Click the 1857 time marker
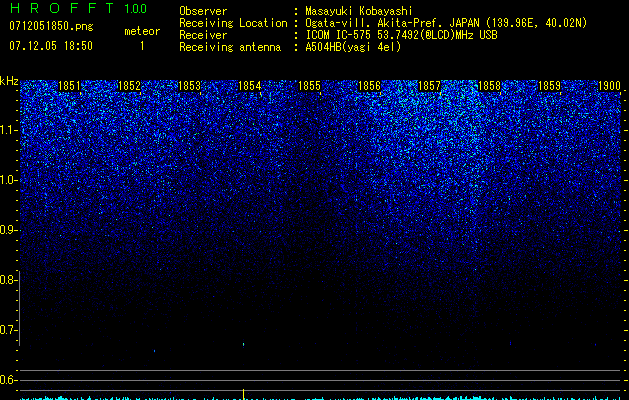Image resolution: width=629 pixels, height=400 pixels. (429, 86)
